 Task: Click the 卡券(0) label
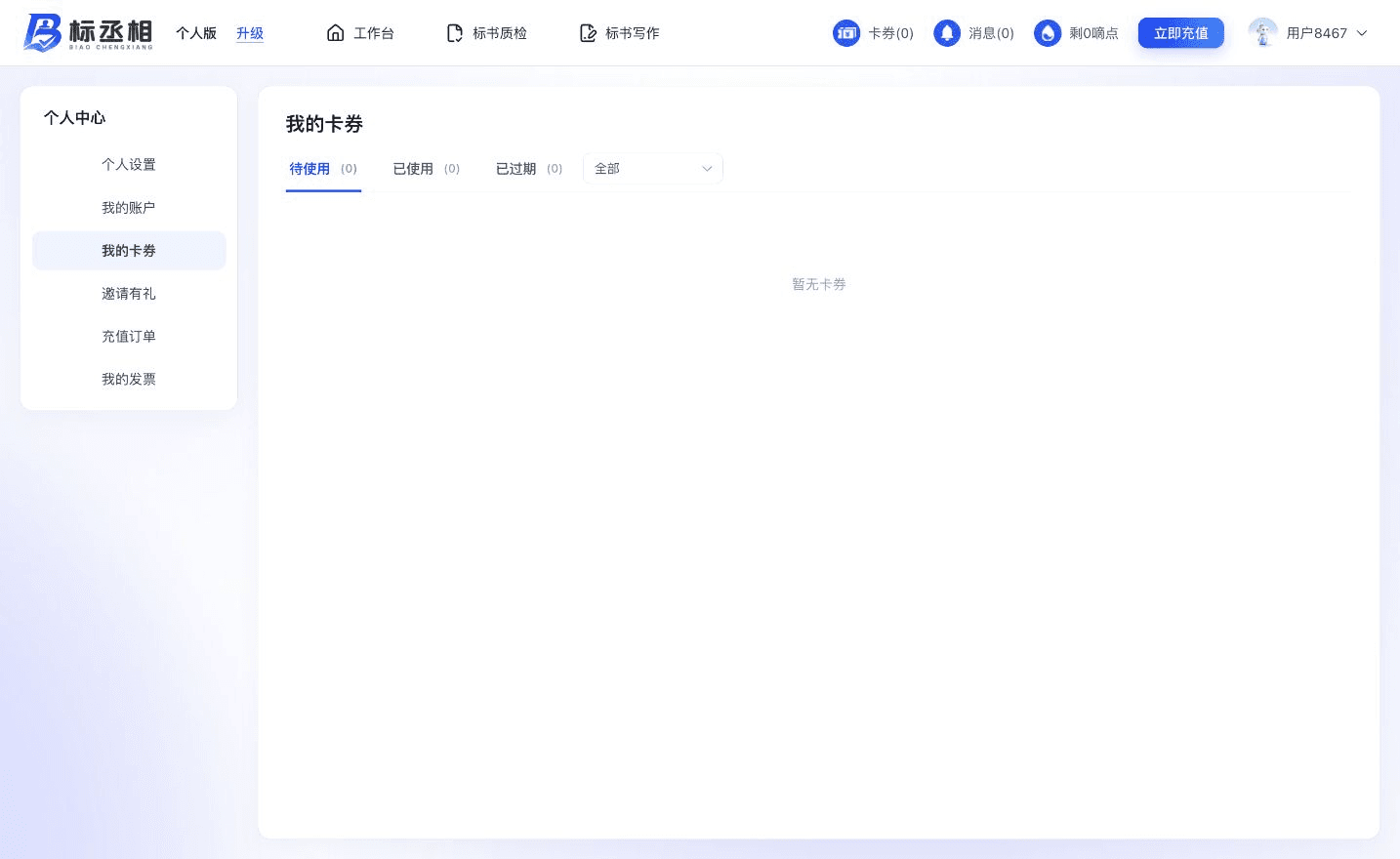tap(890, 33)
